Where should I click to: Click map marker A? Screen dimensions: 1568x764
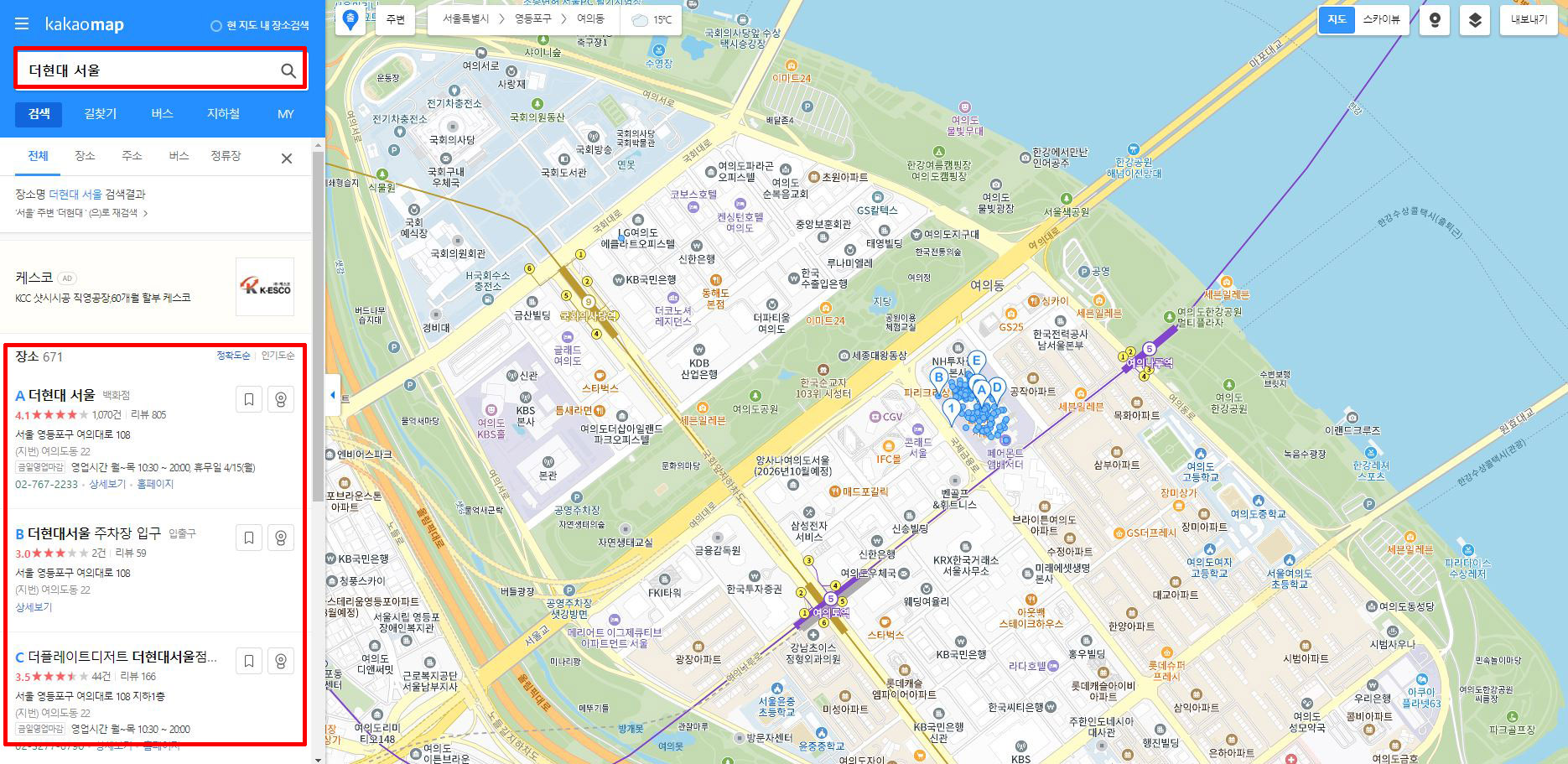click(x=980, y=392)
